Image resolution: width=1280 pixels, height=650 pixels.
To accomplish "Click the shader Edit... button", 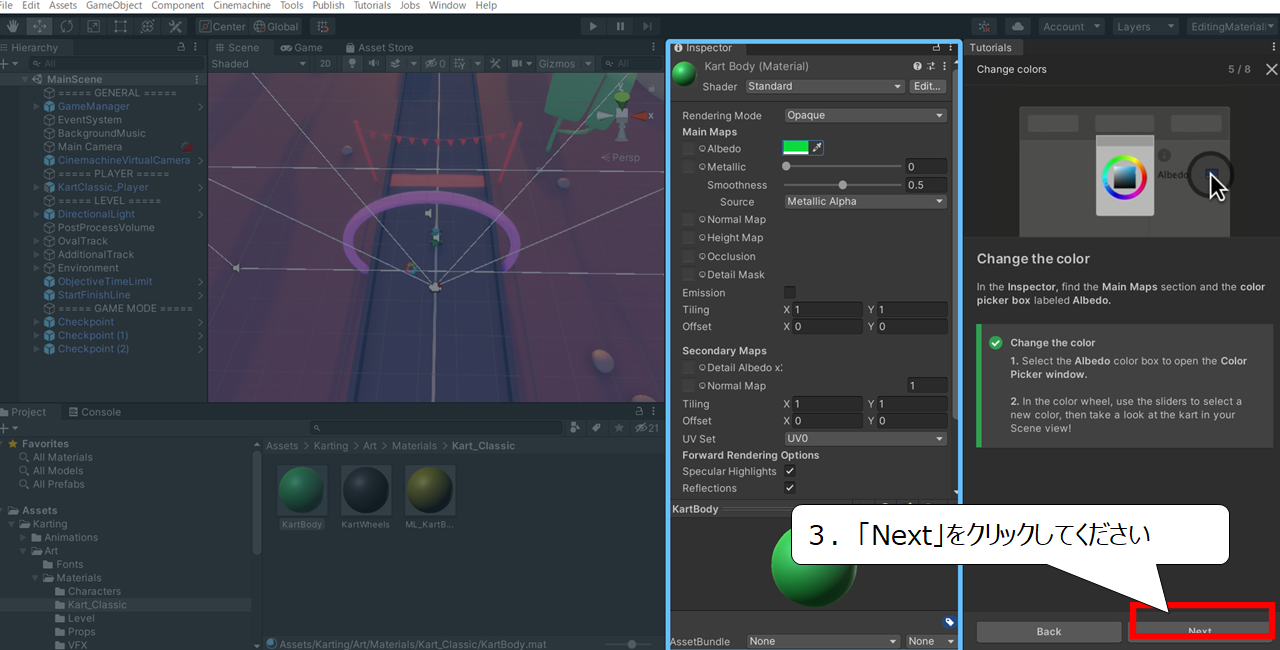I will pos(928,86).
